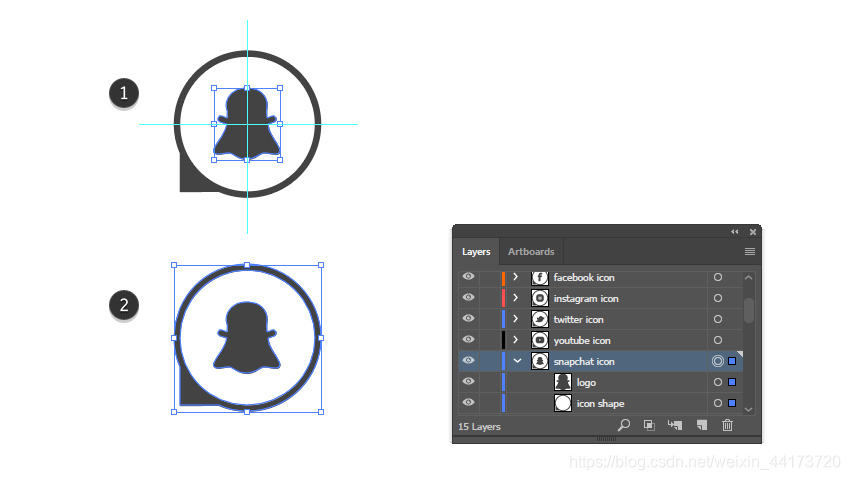Click target circle of icon shape sublayer
850x480 pixels.
tap(718, 403)
